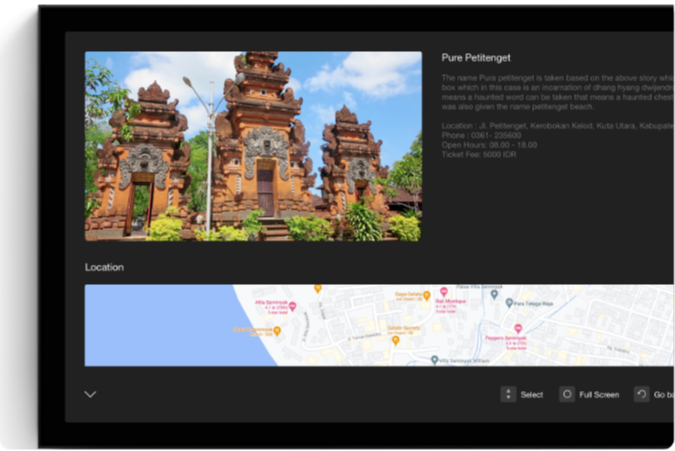The height and width of the screenshot is (451, 675).
Task: Click the Peppers Seminyak hotel pin
Action: [518, 328]
